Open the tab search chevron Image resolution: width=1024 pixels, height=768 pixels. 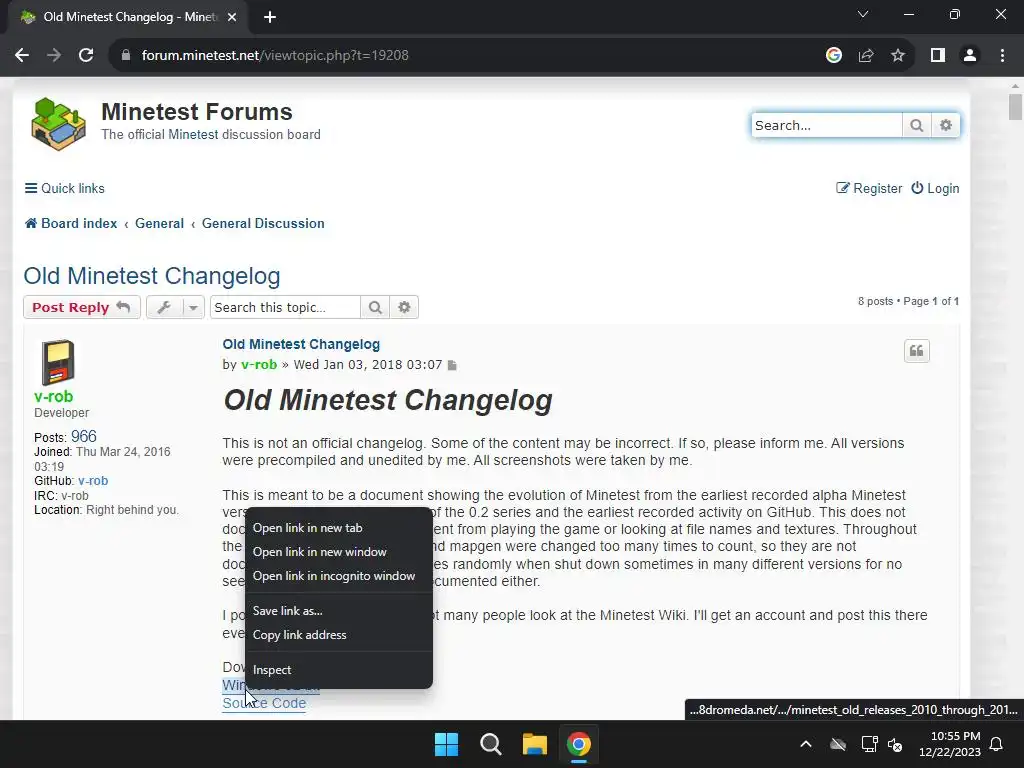point(863,14)
